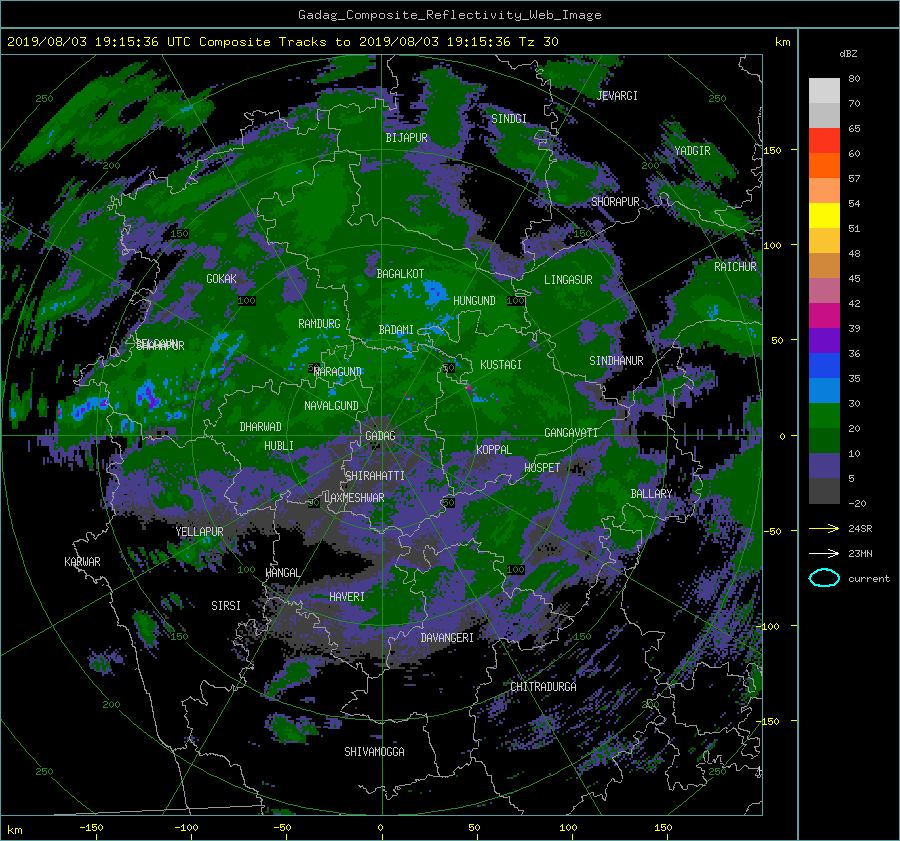900x841 pixels.
Task: Click the KARWAR city label
Action: coord(82,562)
